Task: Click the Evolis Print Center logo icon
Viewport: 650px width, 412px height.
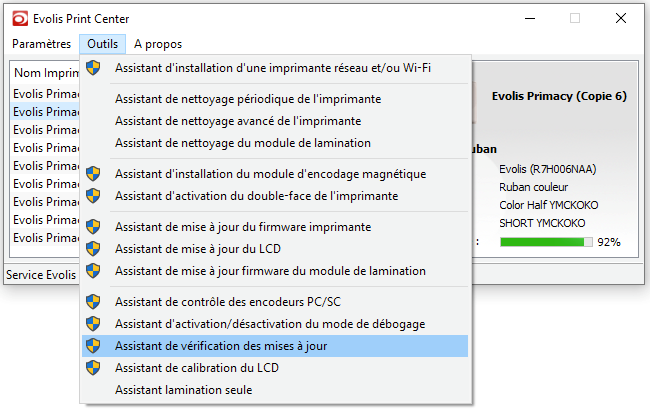Action: pos(20,19)
